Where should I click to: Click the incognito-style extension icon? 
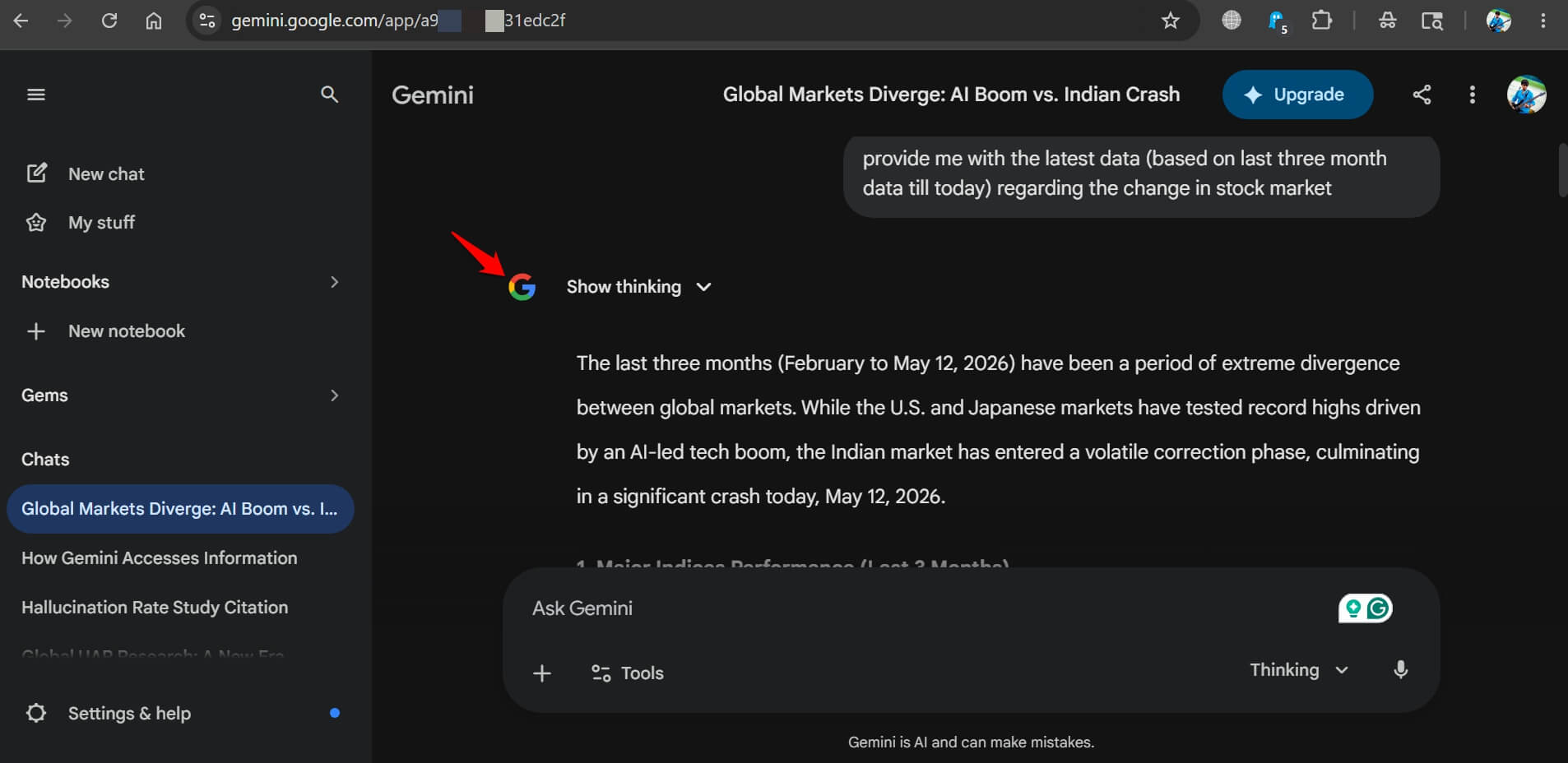point(1388,21)
